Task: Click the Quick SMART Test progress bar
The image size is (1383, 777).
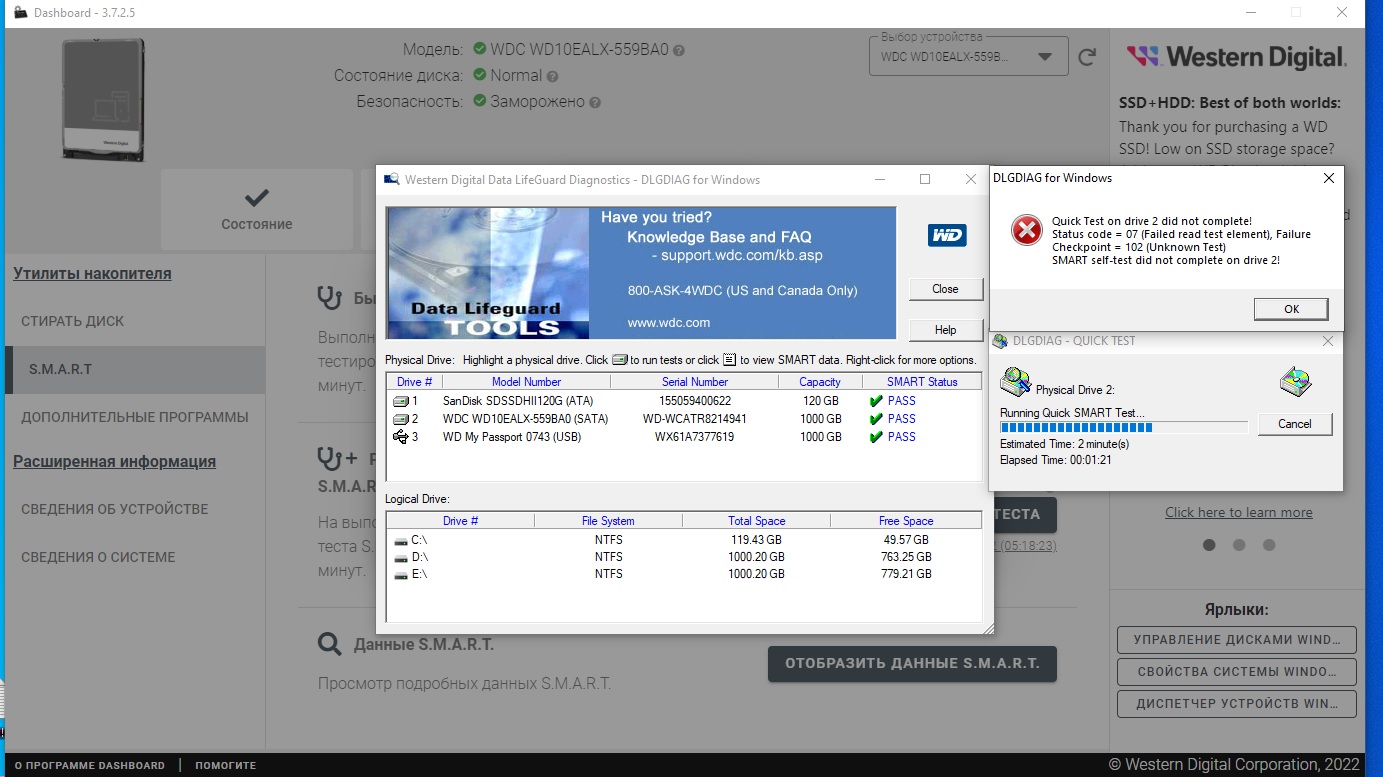Action: [x=1124, y=427]
